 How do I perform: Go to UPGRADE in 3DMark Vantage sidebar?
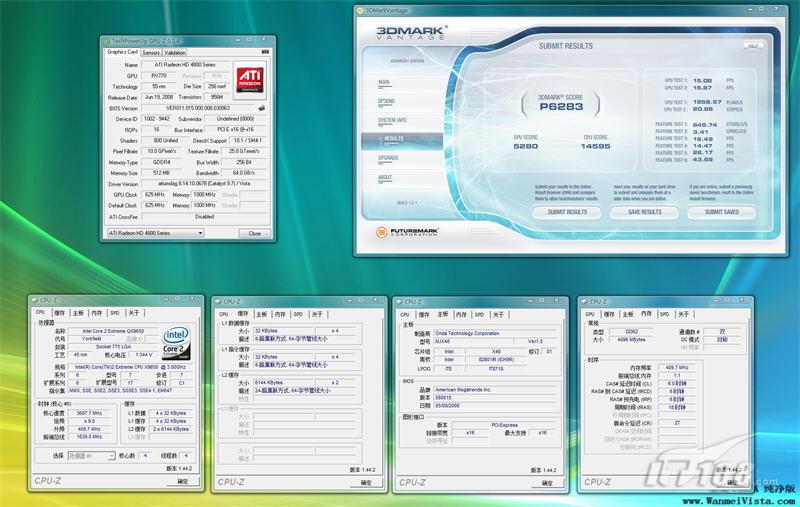[388, 158]
